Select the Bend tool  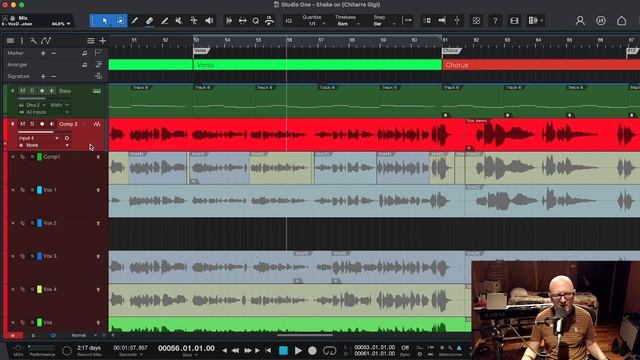(x=194, y=20)
